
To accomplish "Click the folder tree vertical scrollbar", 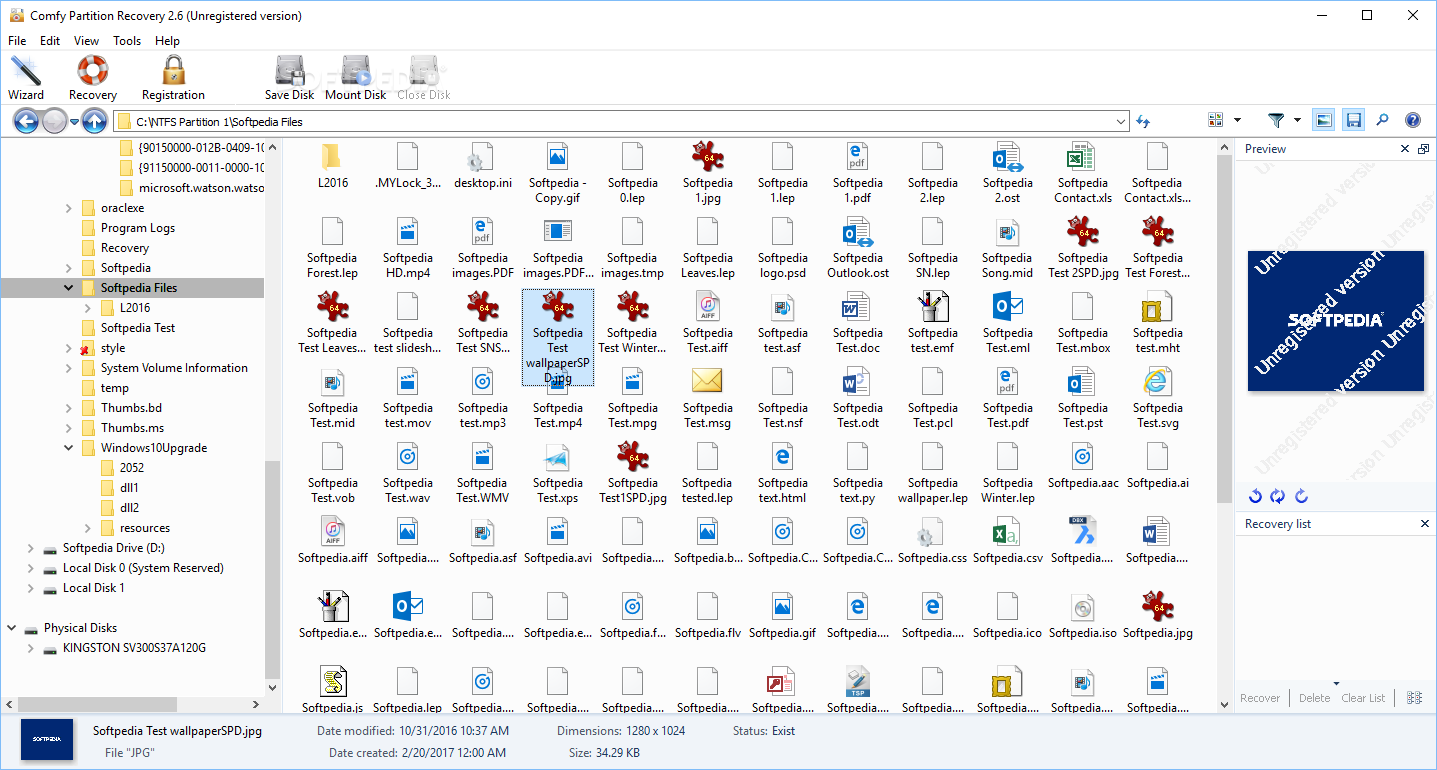I will (272, 570).
